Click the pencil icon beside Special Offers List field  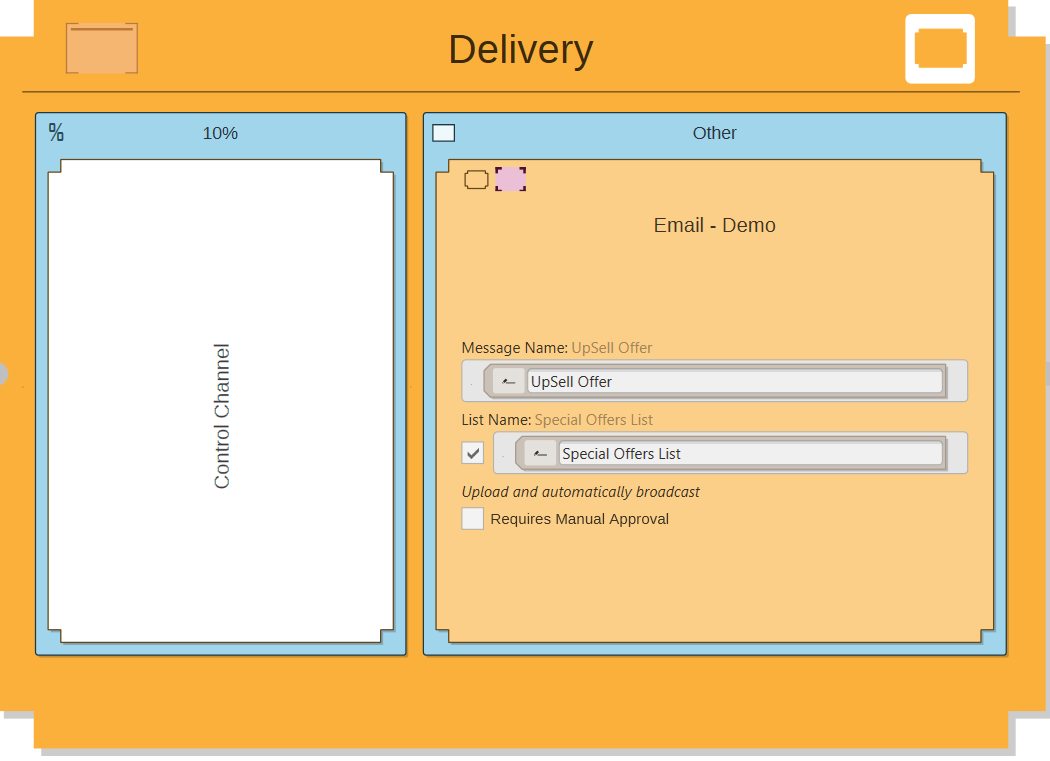point(540,454)
